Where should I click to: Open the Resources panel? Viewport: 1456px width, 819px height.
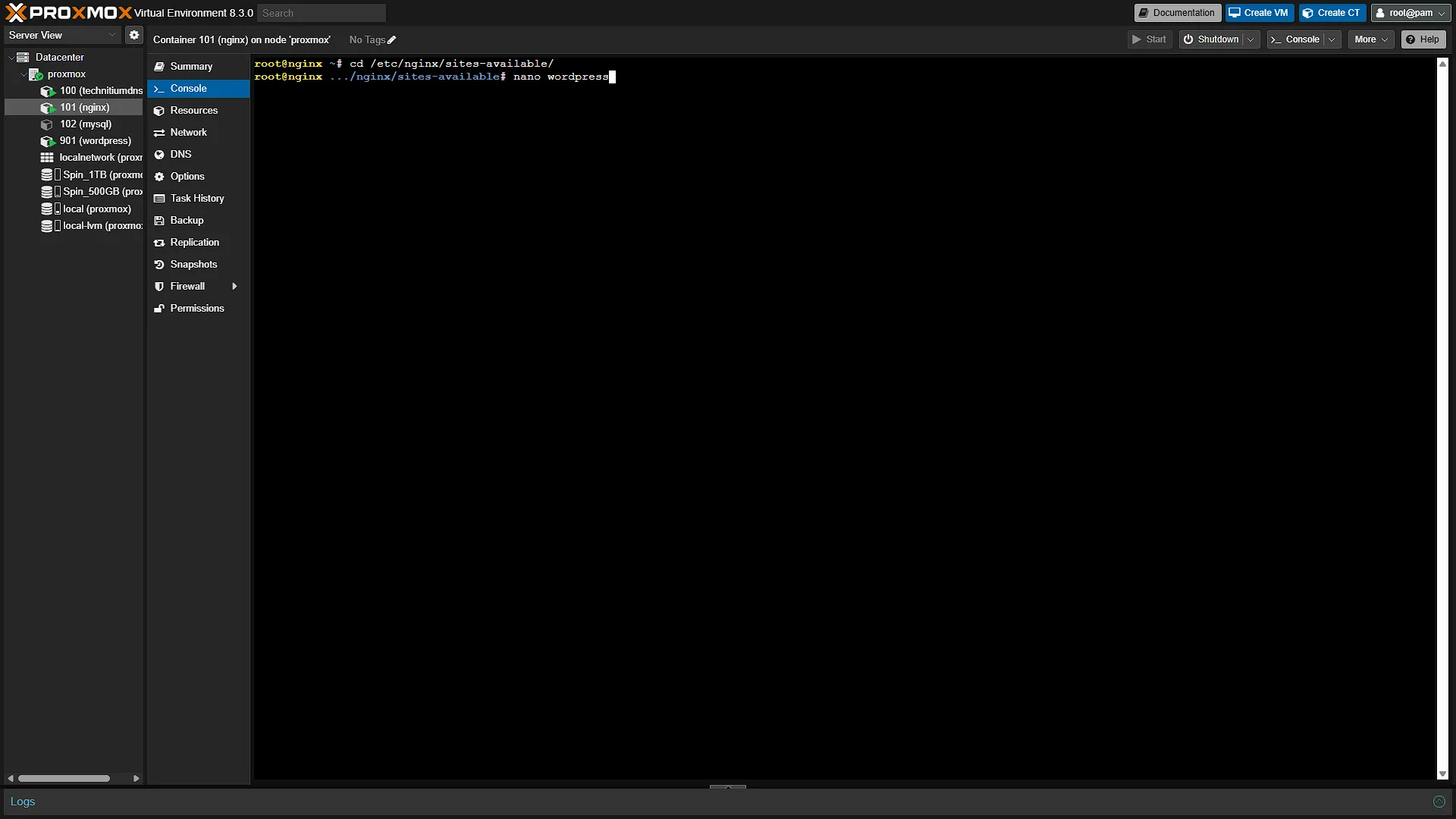(x=198, y=111)
